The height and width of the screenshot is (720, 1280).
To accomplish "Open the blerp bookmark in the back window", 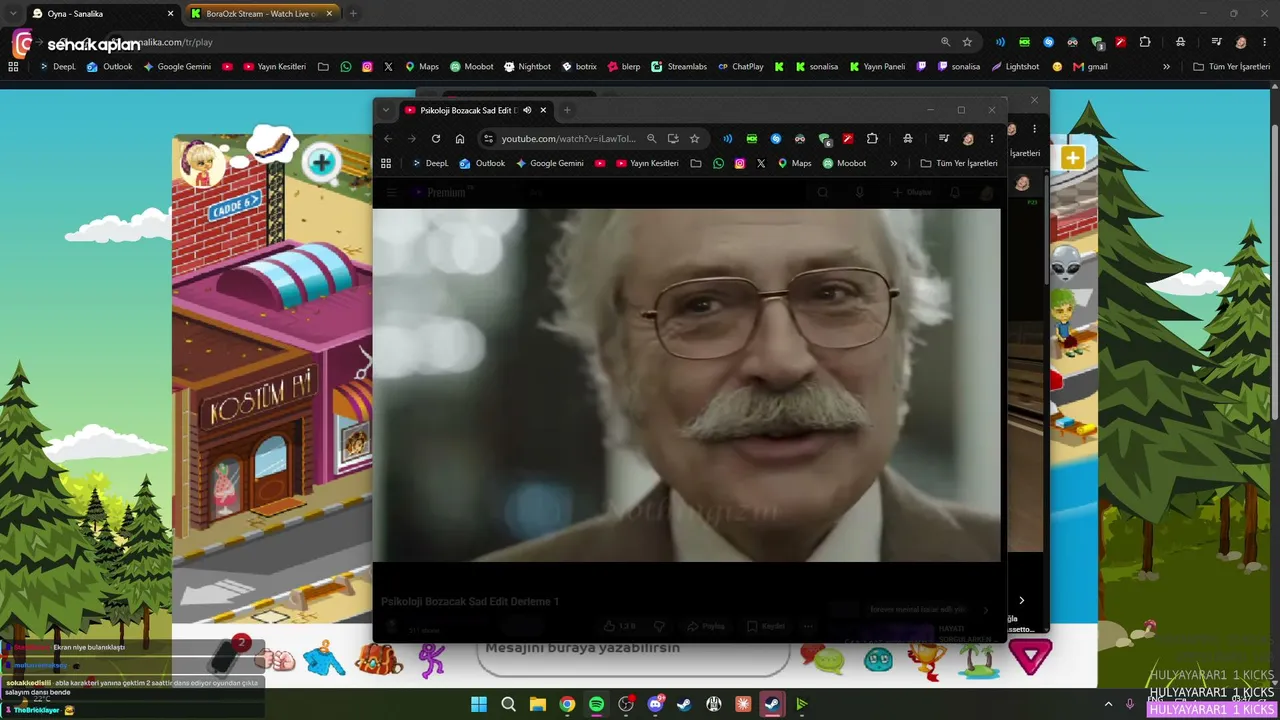I will coord(623,67).
